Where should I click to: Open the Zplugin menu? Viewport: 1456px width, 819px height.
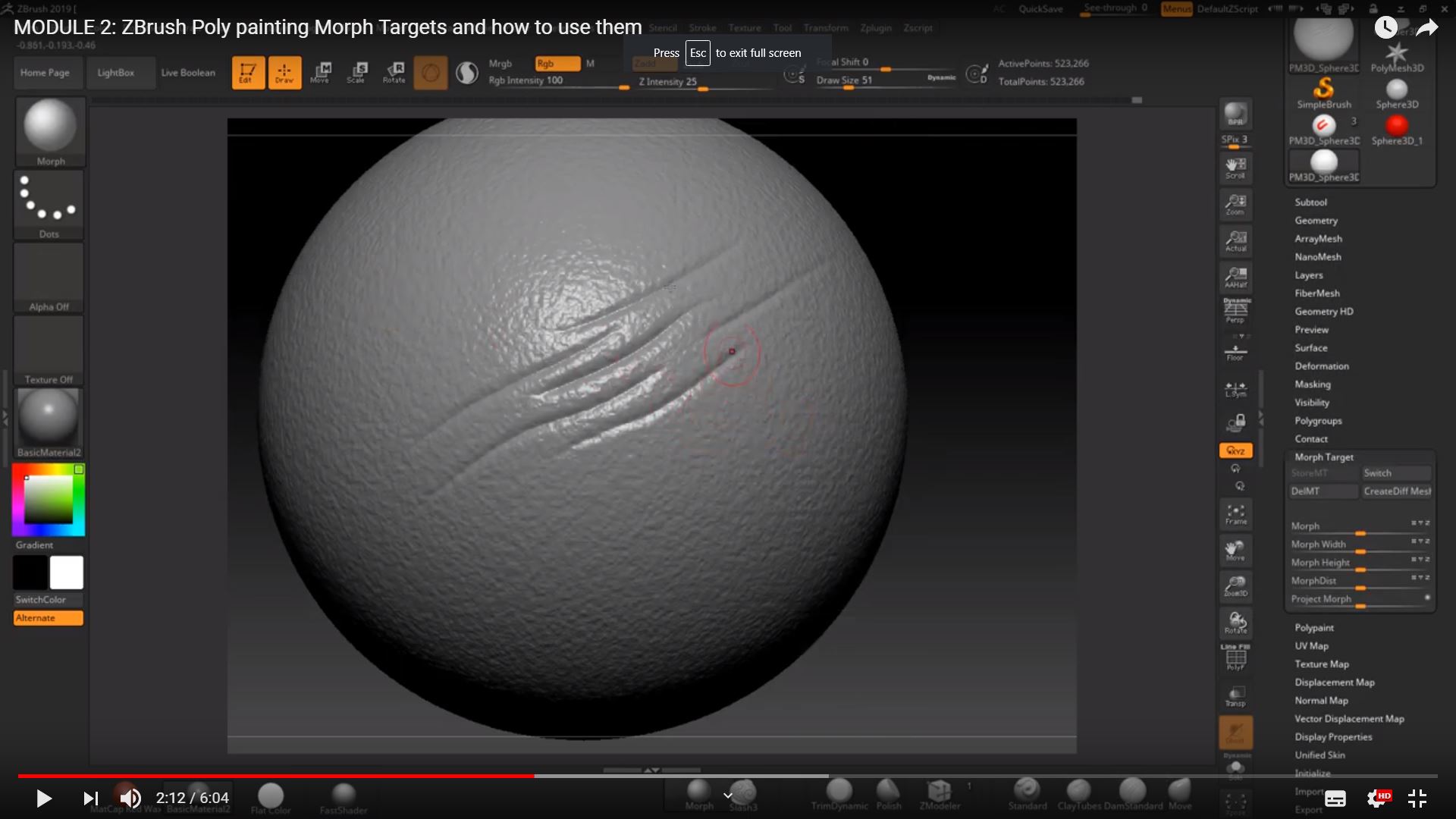coord(876,28)
